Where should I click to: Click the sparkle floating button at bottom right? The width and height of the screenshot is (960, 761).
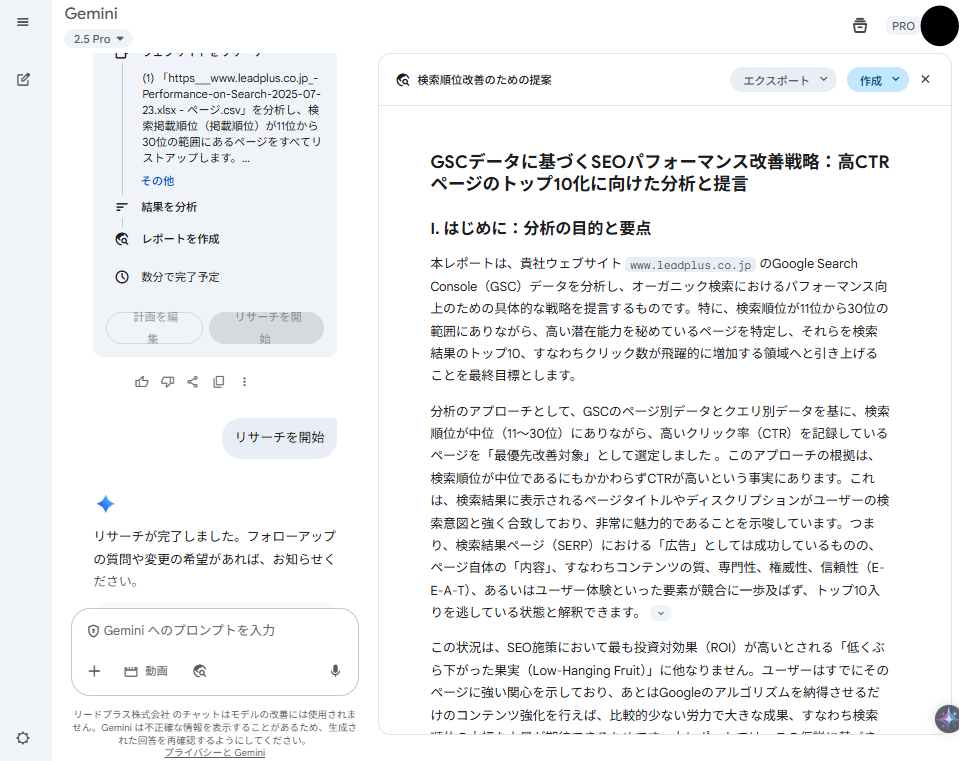click(947, 719)
